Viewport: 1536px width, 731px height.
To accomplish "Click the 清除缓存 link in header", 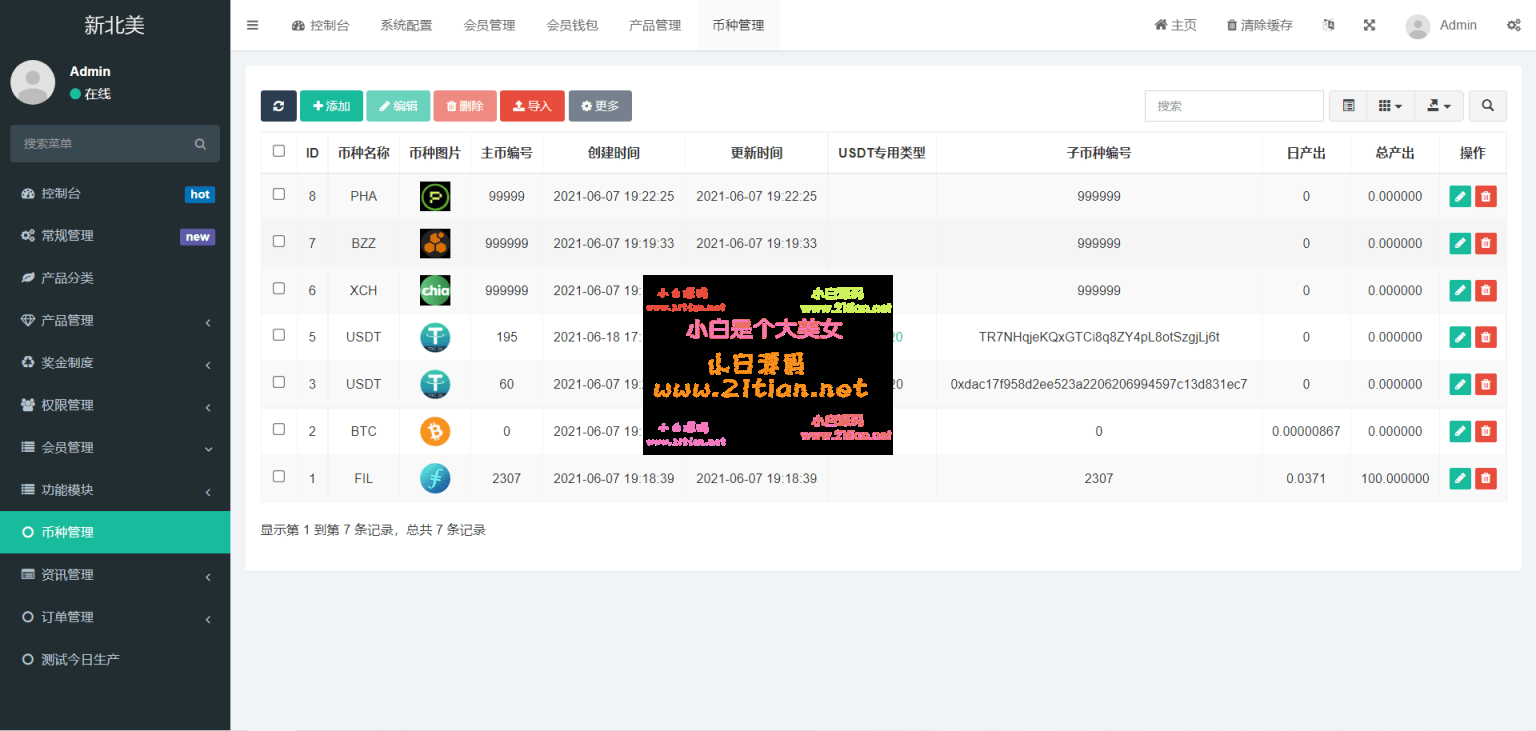I will (x=1259, y=25).
